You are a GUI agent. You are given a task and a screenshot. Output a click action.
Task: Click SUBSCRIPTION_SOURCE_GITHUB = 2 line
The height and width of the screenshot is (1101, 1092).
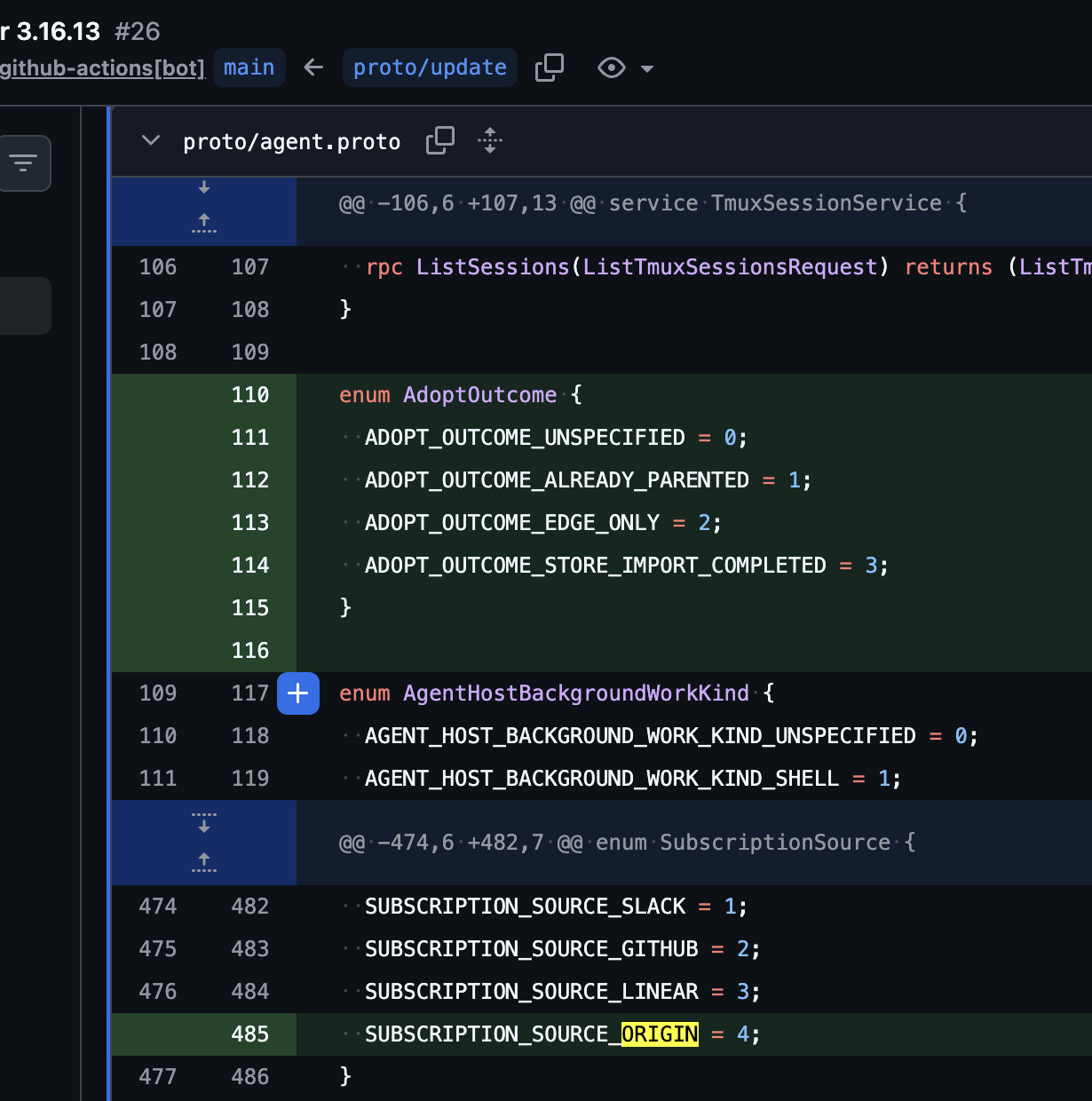tap(562, 949)
